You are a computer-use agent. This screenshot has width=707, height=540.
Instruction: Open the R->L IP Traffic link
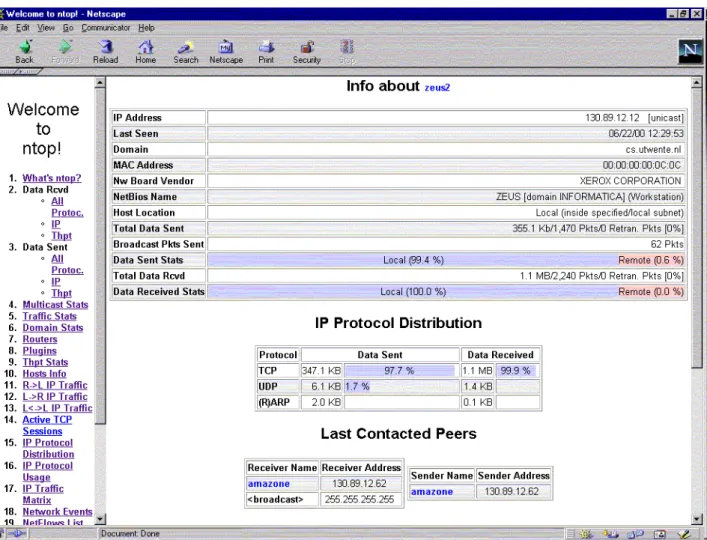[x=55, y=385]
